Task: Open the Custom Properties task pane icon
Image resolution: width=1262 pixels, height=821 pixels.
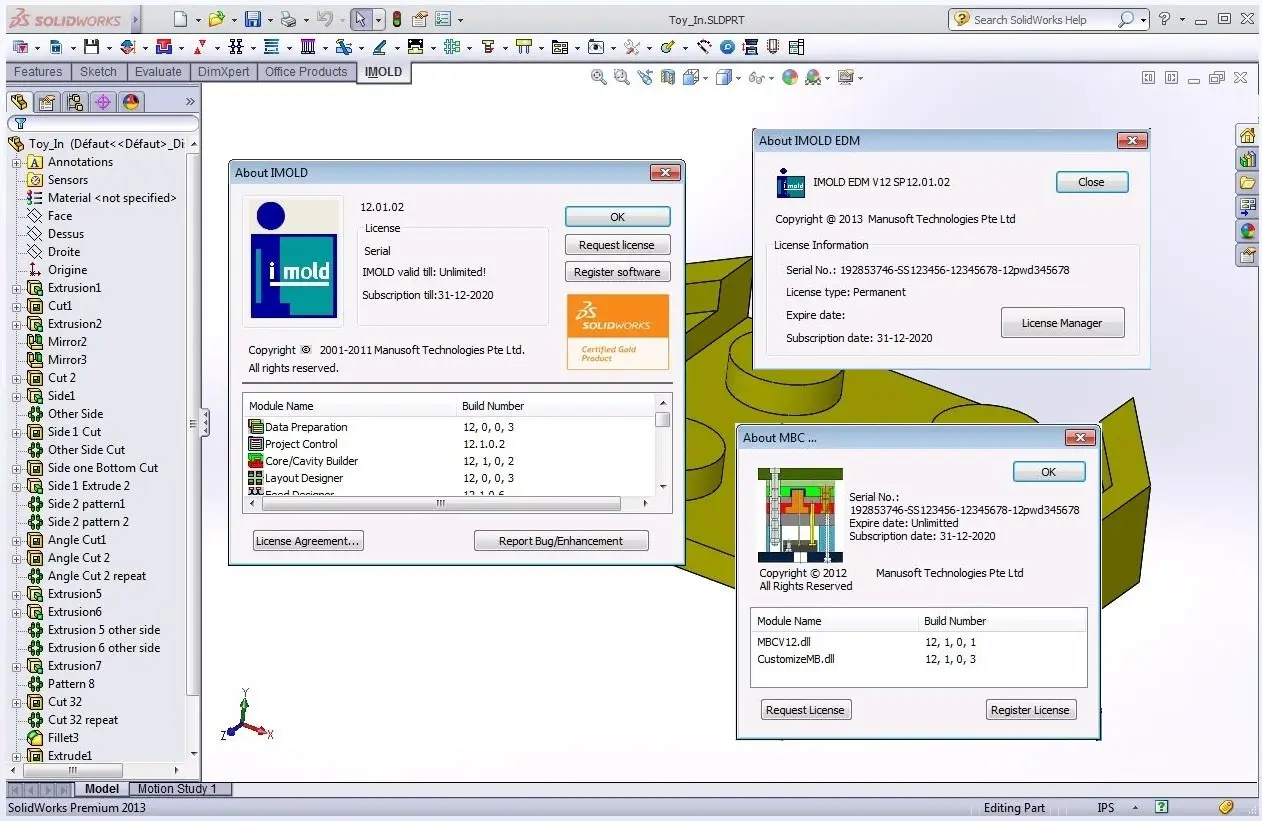Action: [1247, 255]
